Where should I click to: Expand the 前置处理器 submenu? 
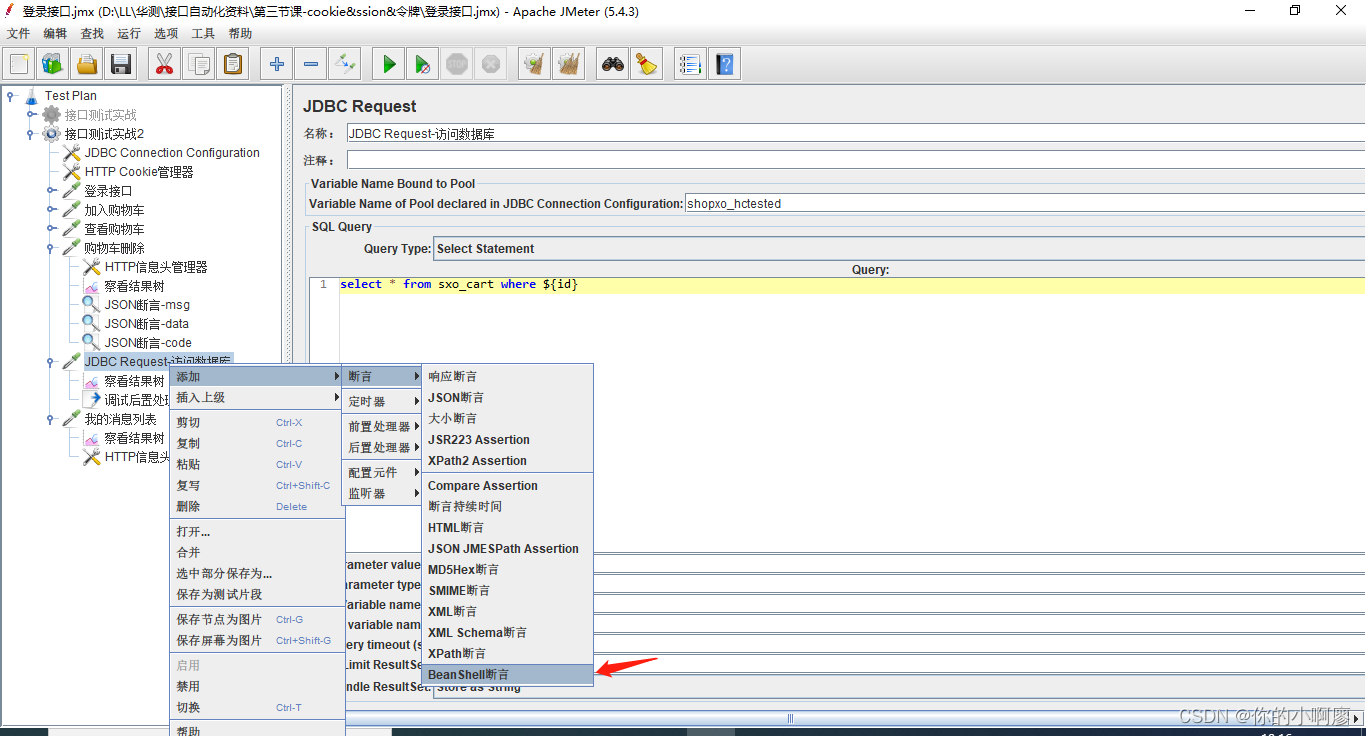coord(382,427)
